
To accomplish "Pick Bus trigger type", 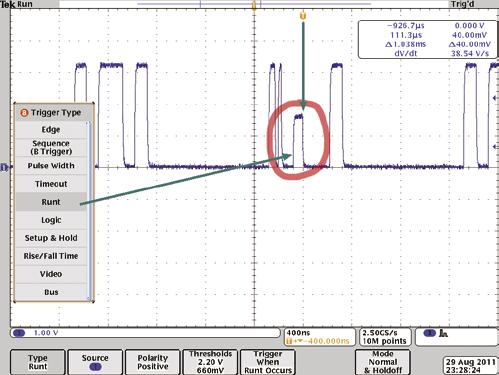I will (51, 292).
